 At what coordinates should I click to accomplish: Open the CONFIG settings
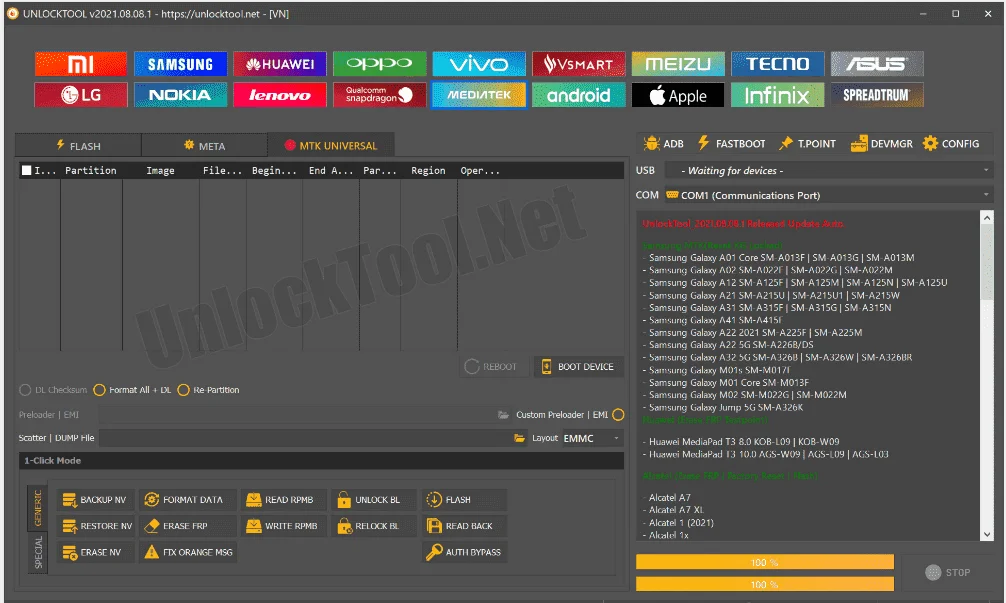coord(951,144)
